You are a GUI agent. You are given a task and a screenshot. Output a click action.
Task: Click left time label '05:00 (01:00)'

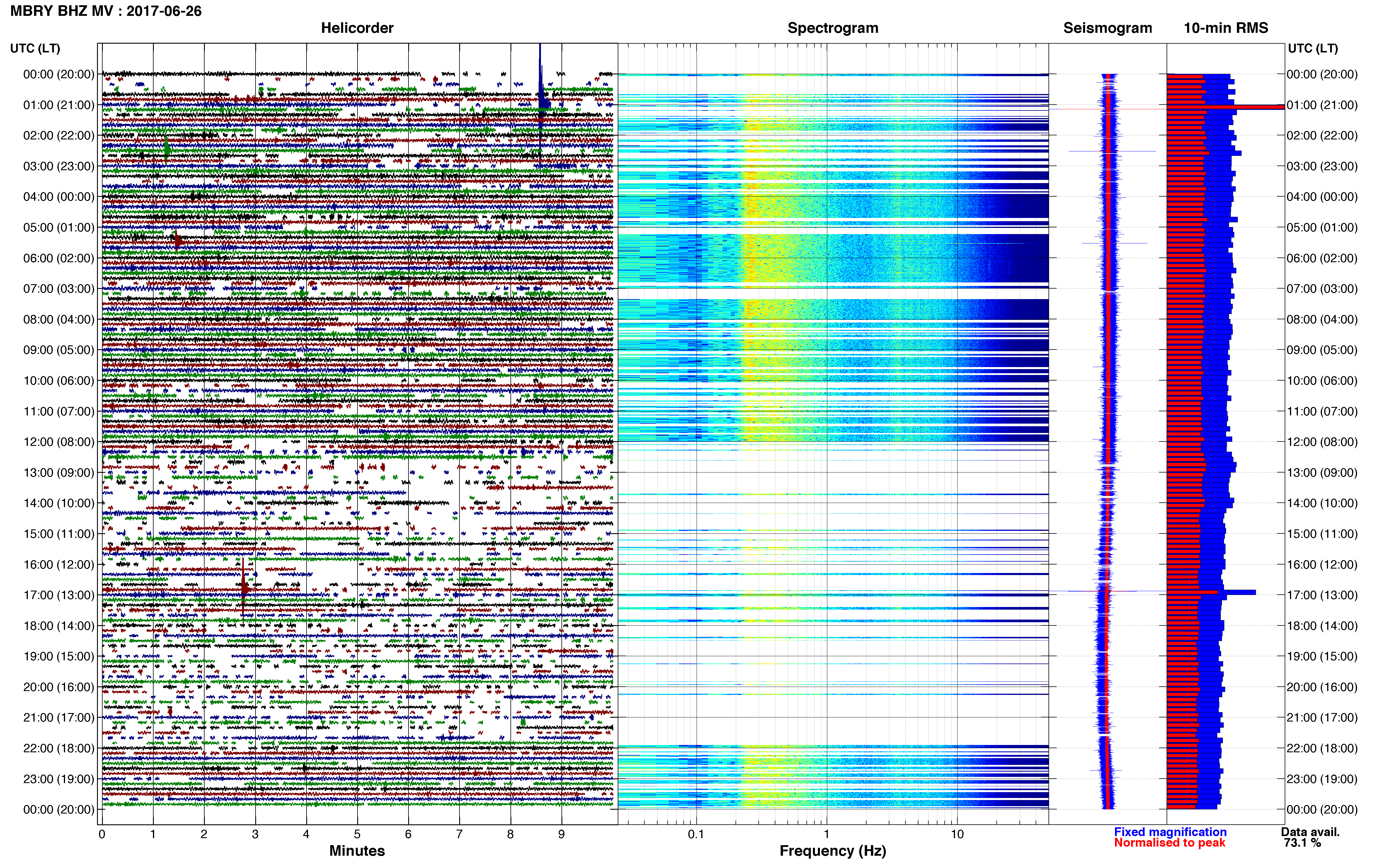point(59,227)
